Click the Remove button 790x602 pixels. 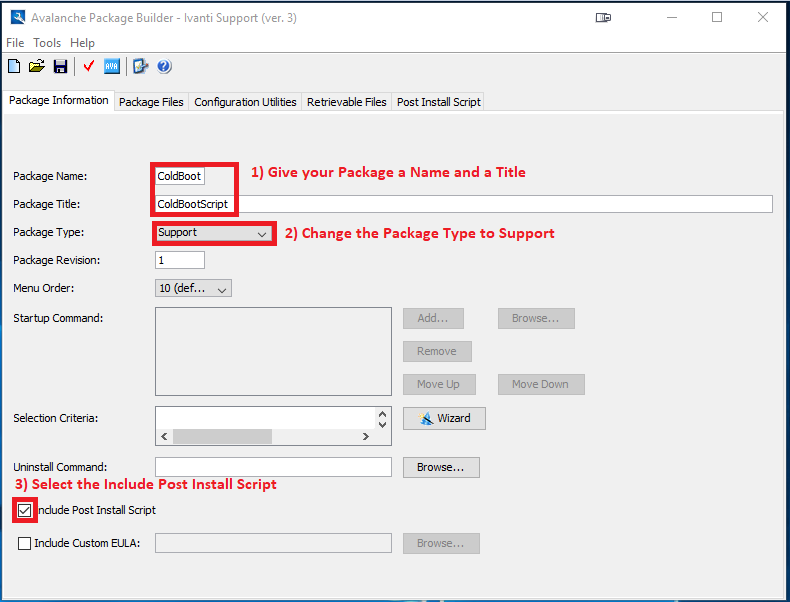coord(437,351)
